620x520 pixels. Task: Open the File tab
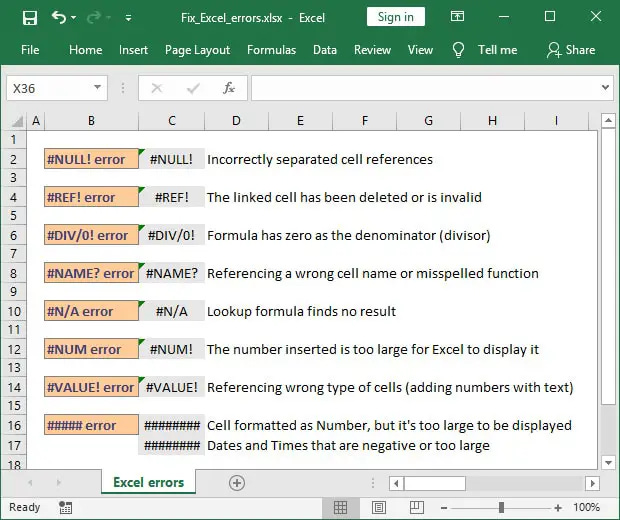click(x=30, y=50)
